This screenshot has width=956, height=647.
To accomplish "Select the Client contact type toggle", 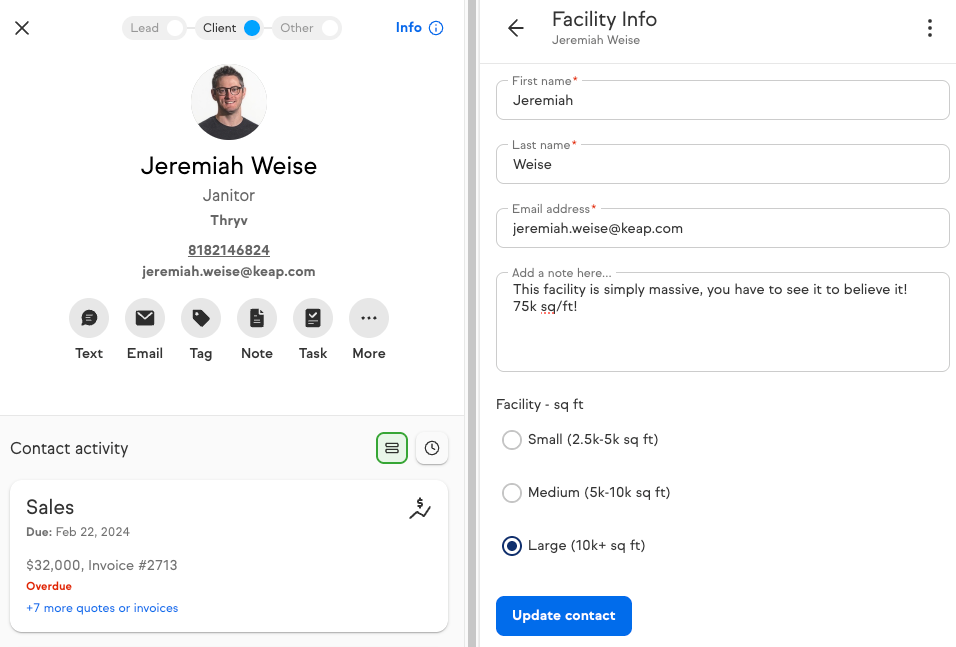I will pos(230,28).
